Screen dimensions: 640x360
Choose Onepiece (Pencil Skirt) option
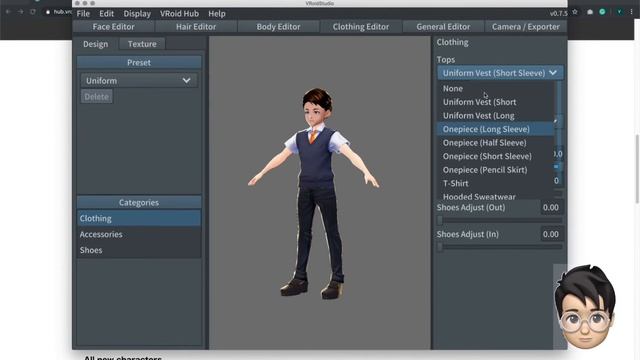[x=496, y=169]
